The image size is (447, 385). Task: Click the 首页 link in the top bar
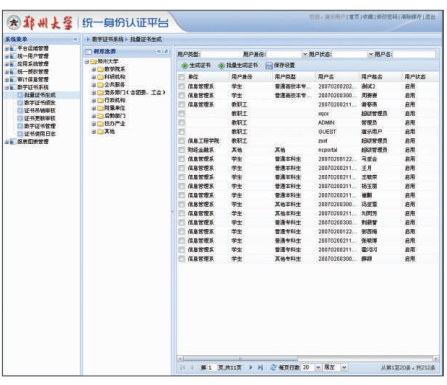click(x=354, y=17)
